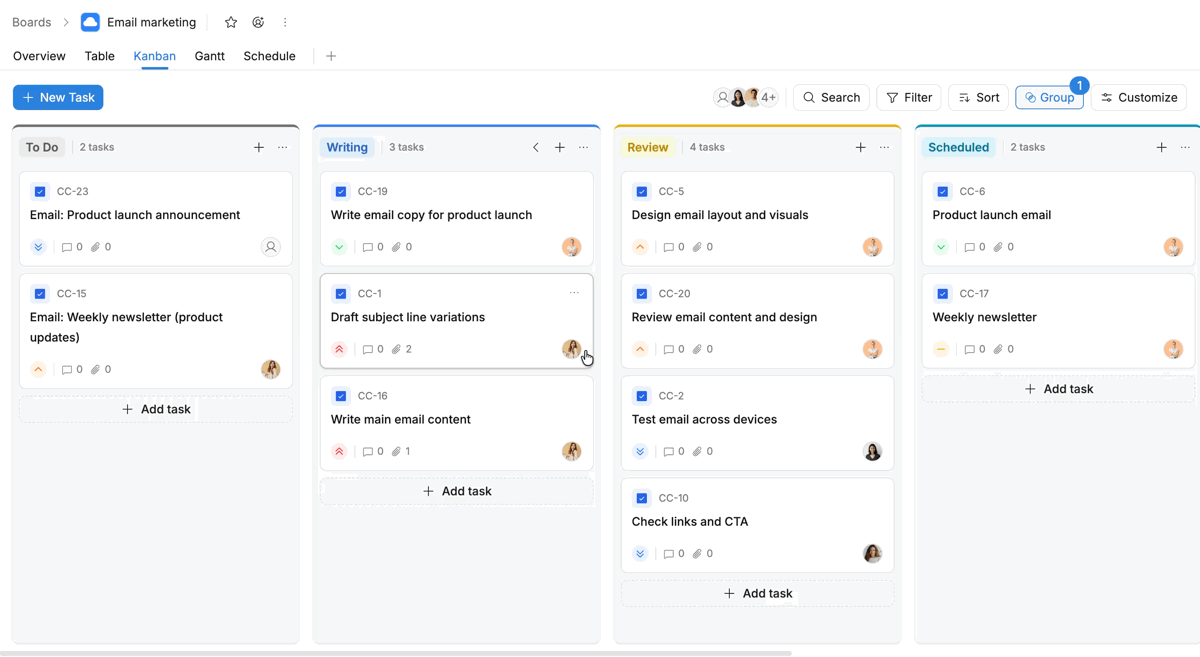Viewport: 1200px width, 657px height.
Task: Toggle the CC-6 task checkbox
Action: click(943, 191)
